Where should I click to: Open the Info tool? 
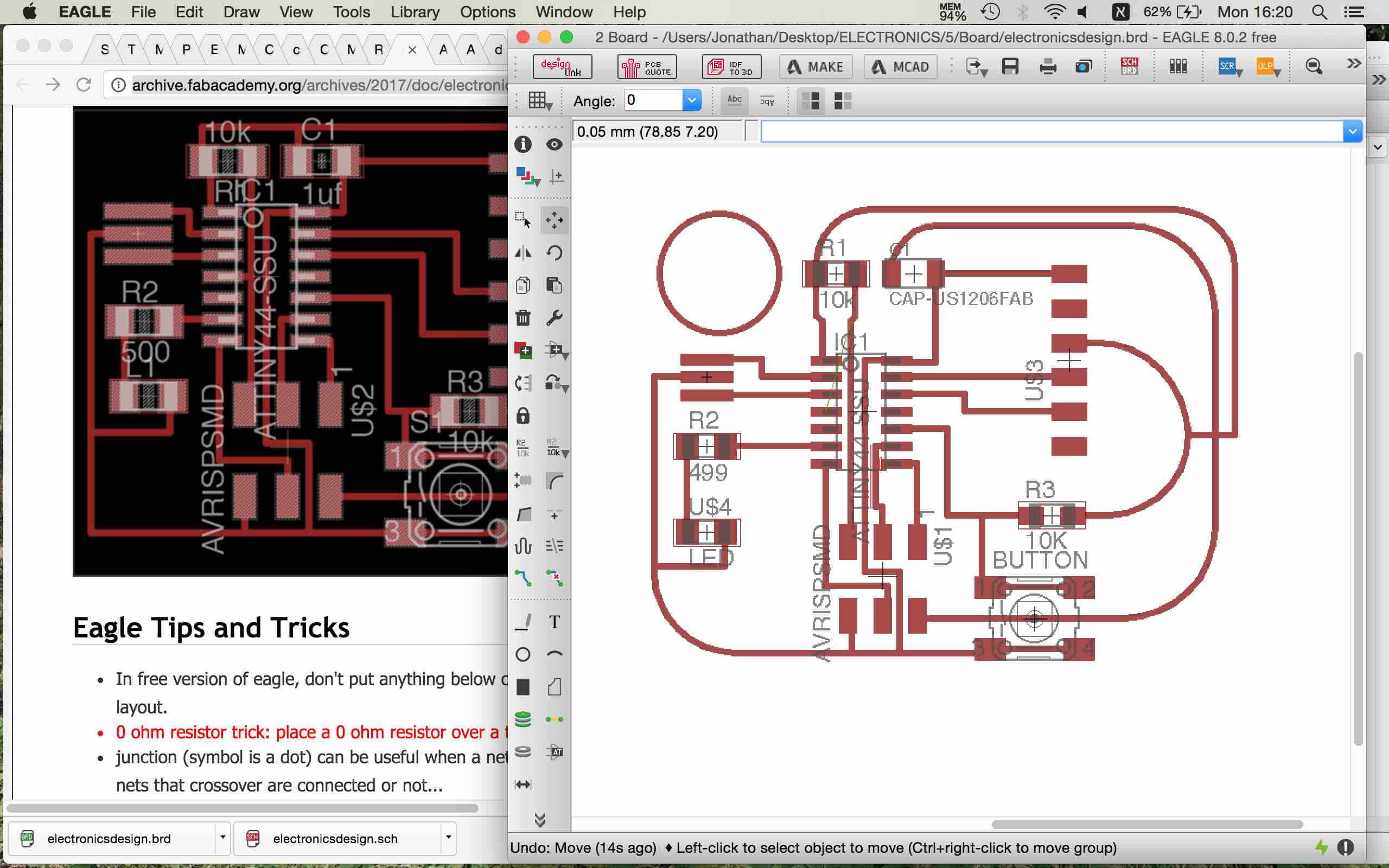point(523,144)
